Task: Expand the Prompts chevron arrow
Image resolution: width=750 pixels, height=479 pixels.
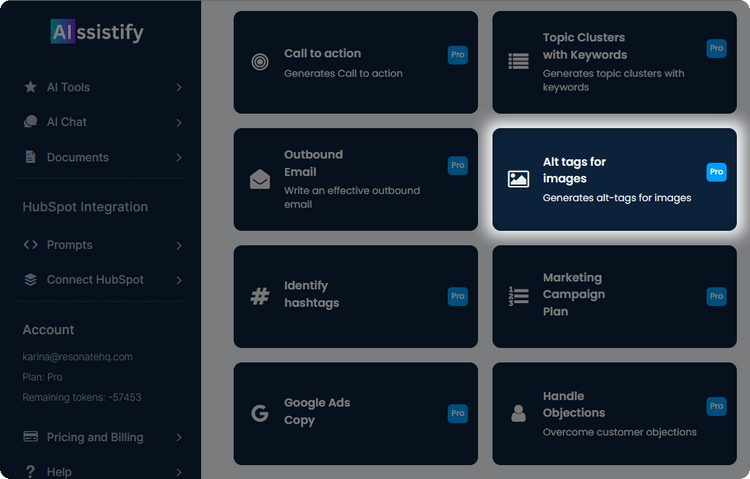Action: pyautogui.click(x=179, y=246)
